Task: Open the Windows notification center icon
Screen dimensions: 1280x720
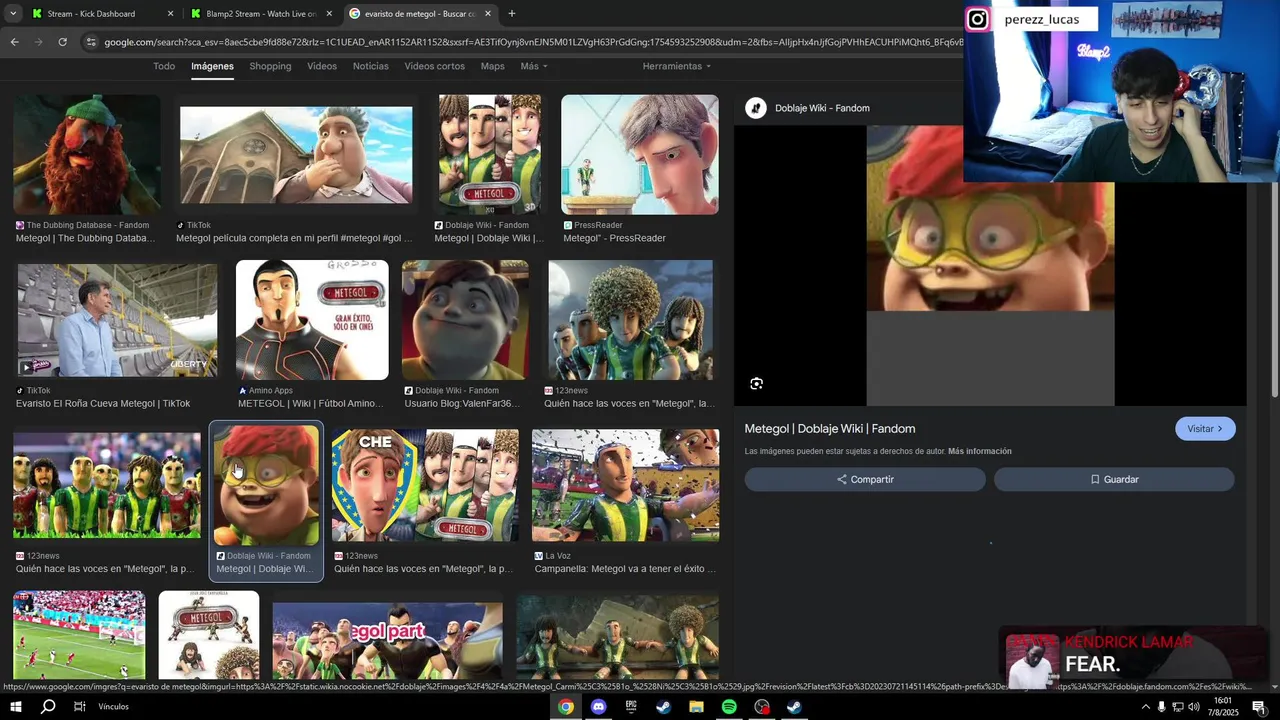Action: coord(1259,706)
